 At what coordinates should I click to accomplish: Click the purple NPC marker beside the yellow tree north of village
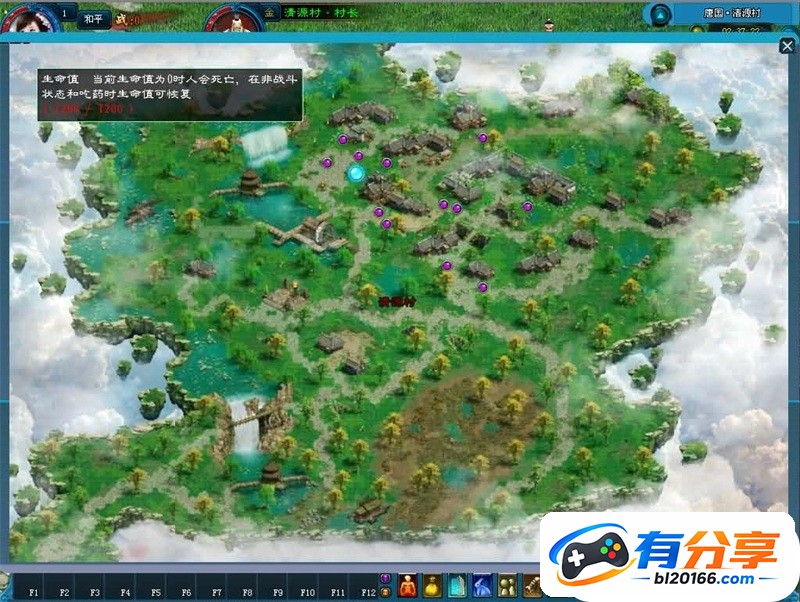click(483, 137)
